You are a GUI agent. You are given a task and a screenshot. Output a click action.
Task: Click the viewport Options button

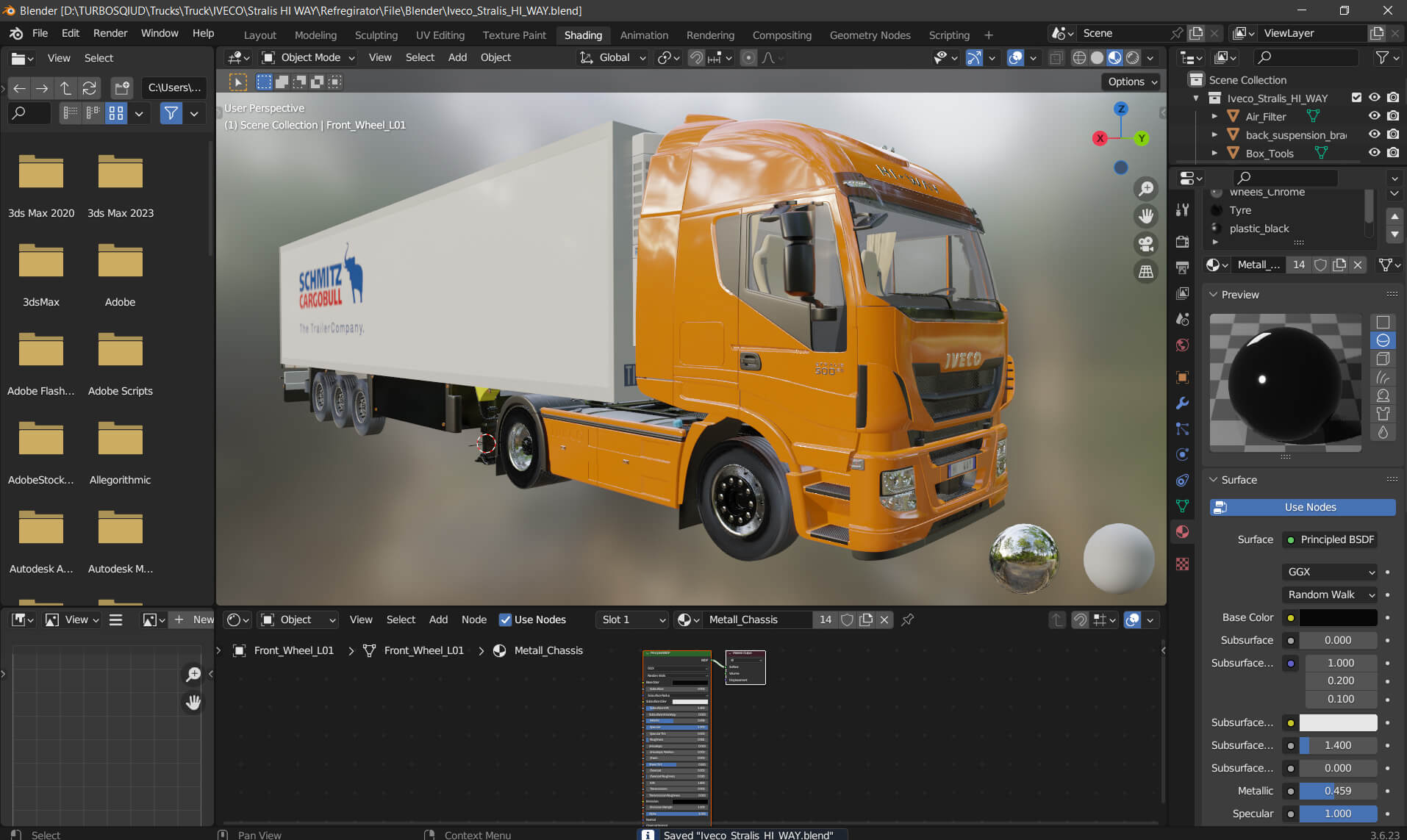[1131, 82]
